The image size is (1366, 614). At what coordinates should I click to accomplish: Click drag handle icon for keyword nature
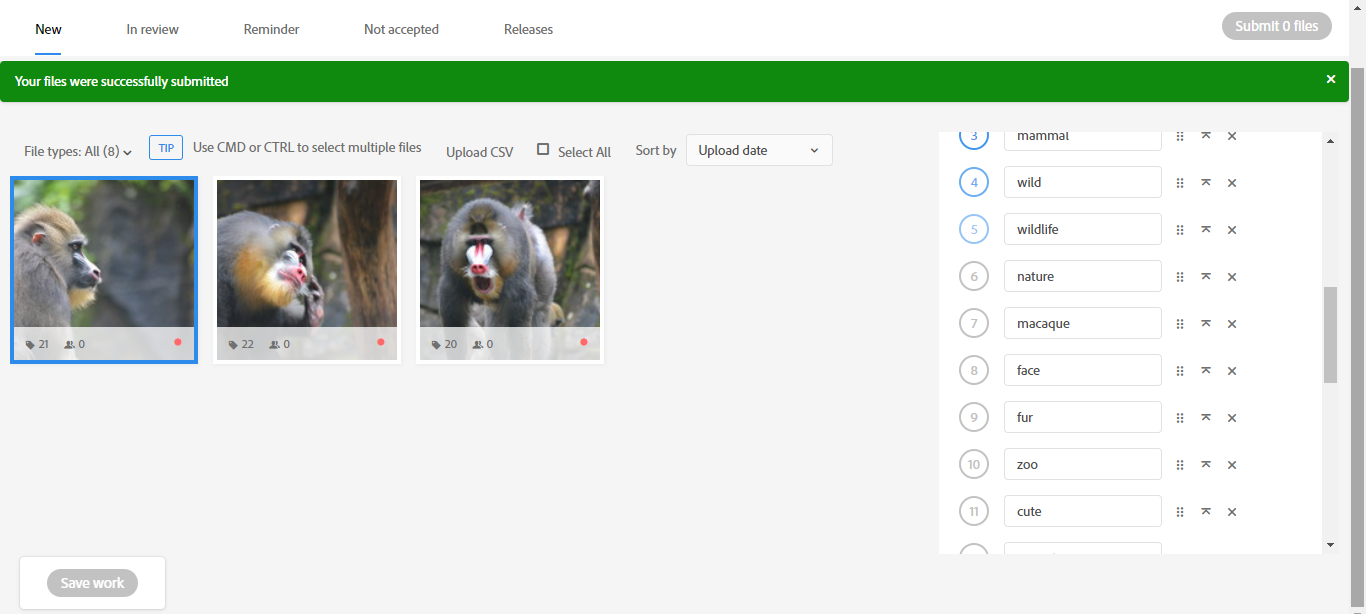(1180, 277)
